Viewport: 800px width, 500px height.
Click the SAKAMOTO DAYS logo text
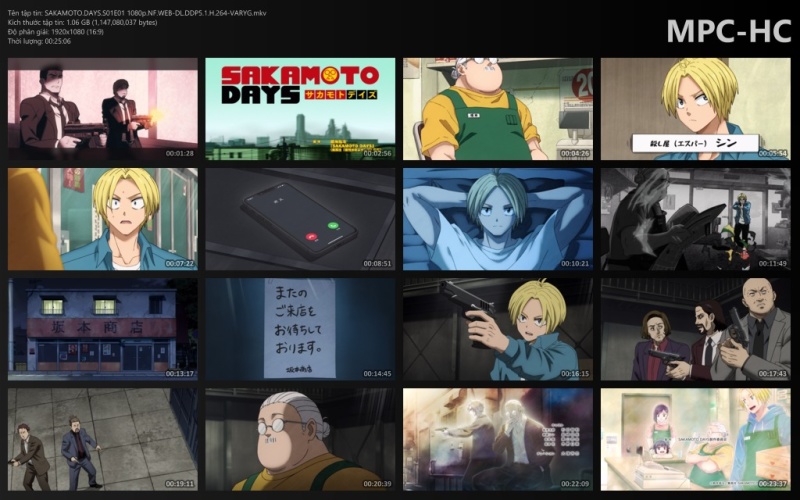(x=300, y=85)
